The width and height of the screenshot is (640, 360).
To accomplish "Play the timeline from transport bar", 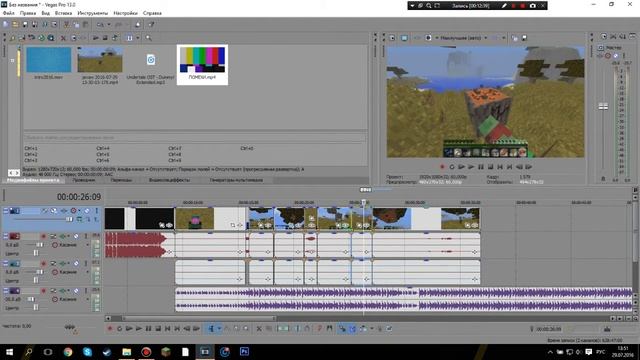I will pos(139,329).
